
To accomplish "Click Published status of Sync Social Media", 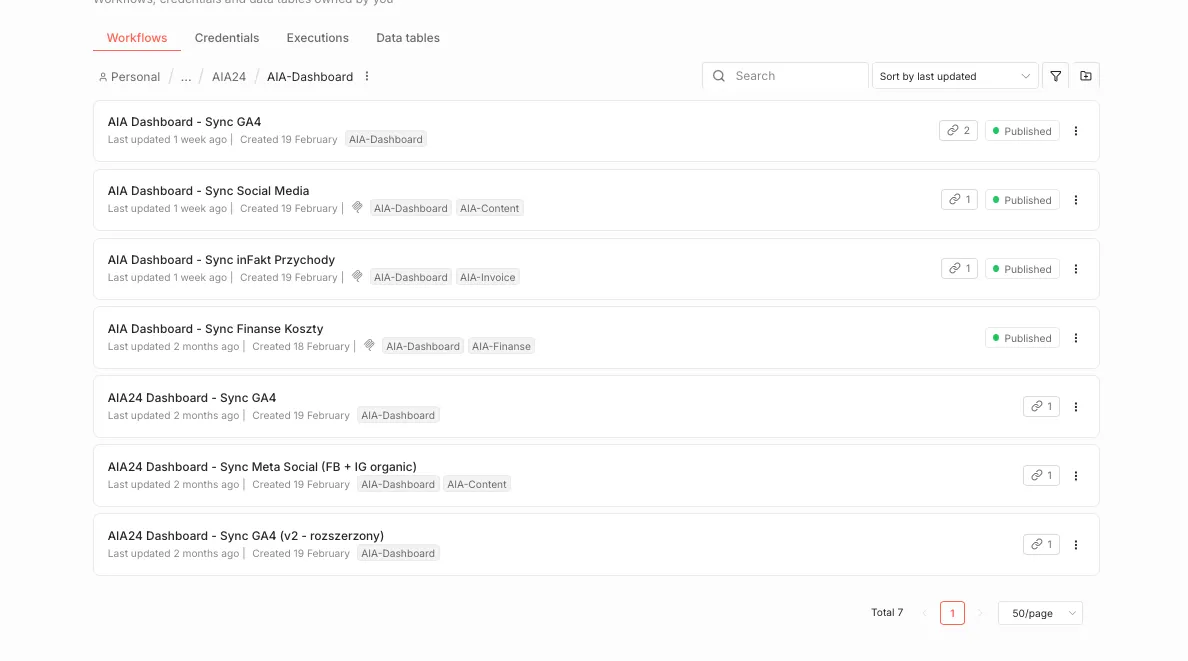I will click(x=1022, y=200).
